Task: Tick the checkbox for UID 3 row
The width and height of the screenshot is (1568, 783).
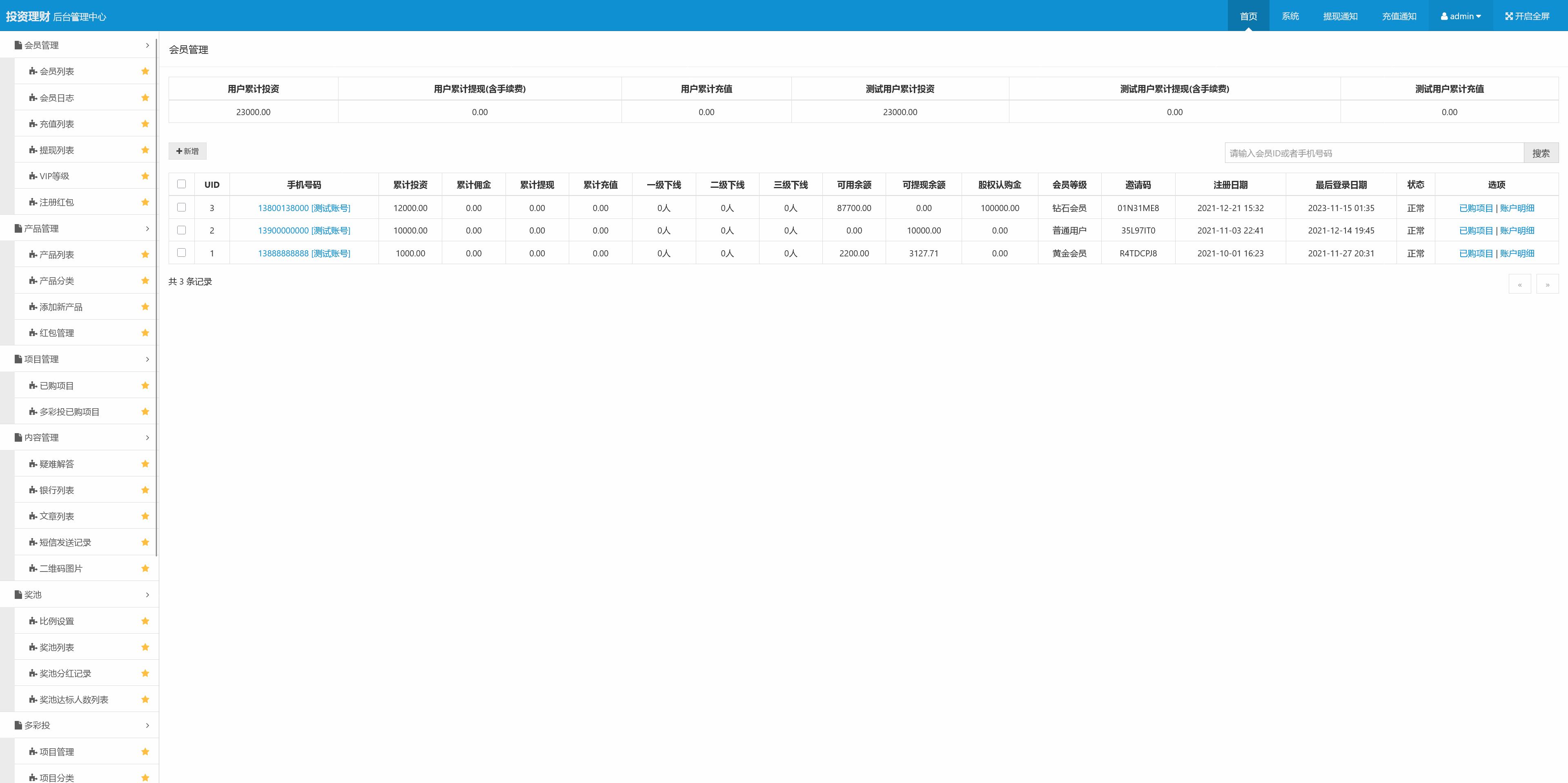Action: coord(181,207)
